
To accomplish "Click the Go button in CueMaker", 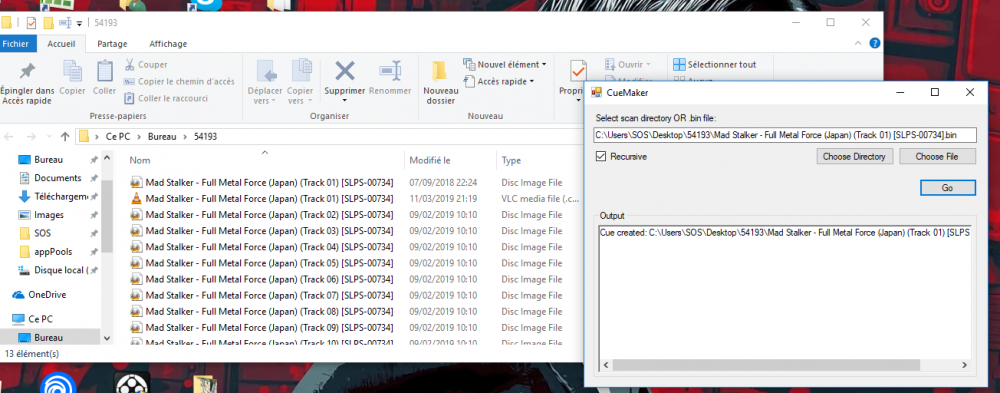I will click(x=947, y=188).
